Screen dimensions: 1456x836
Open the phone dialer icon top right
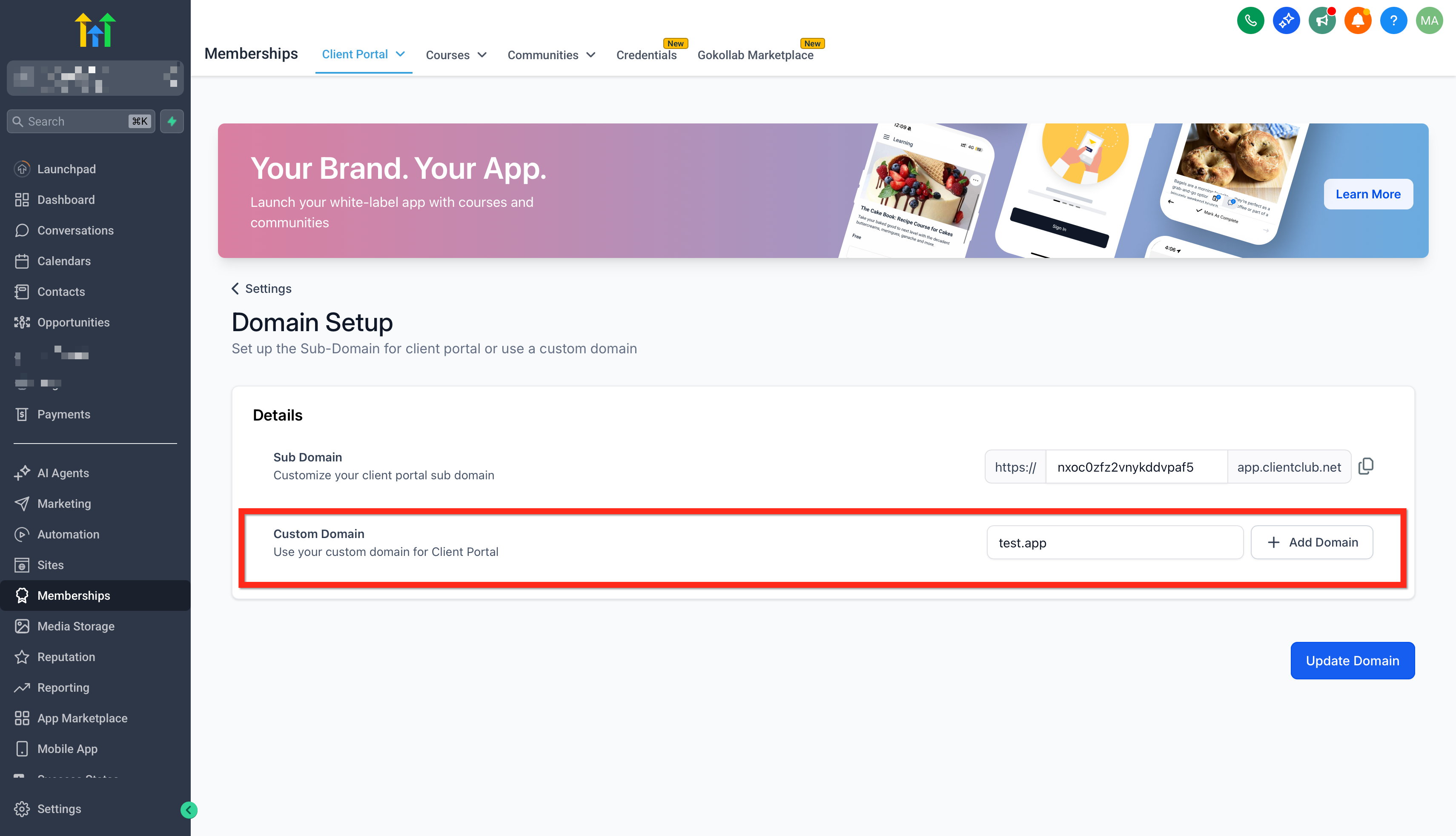tap(1250, 20)
